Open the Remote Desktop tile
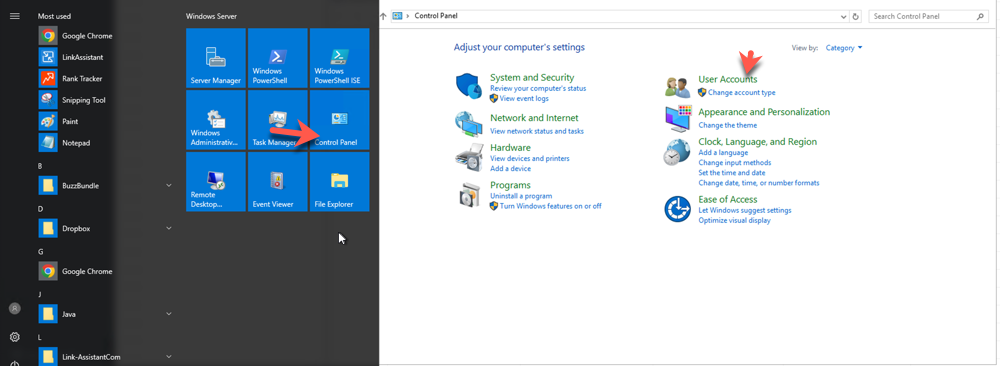1000x366 pixels. point(216,181)
